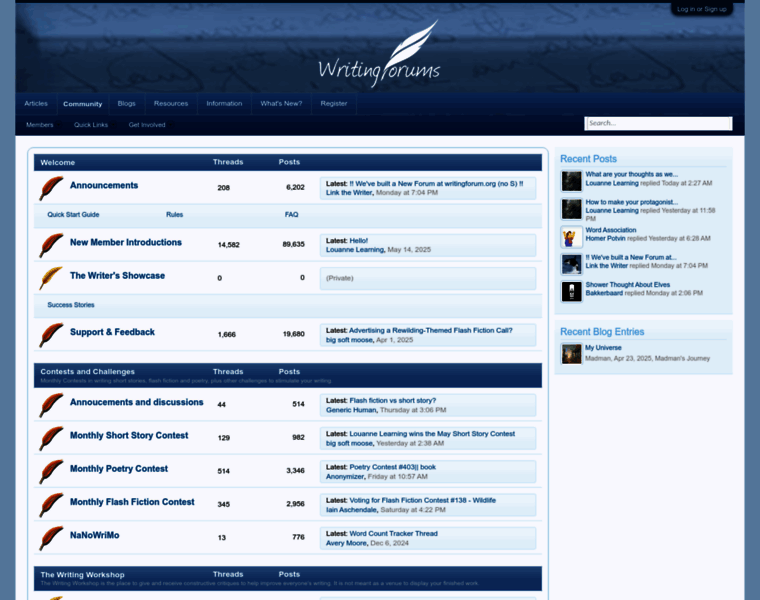This screenshot has height=600, width=760.
Task: Open the What's New? tab
Action: 281,104
